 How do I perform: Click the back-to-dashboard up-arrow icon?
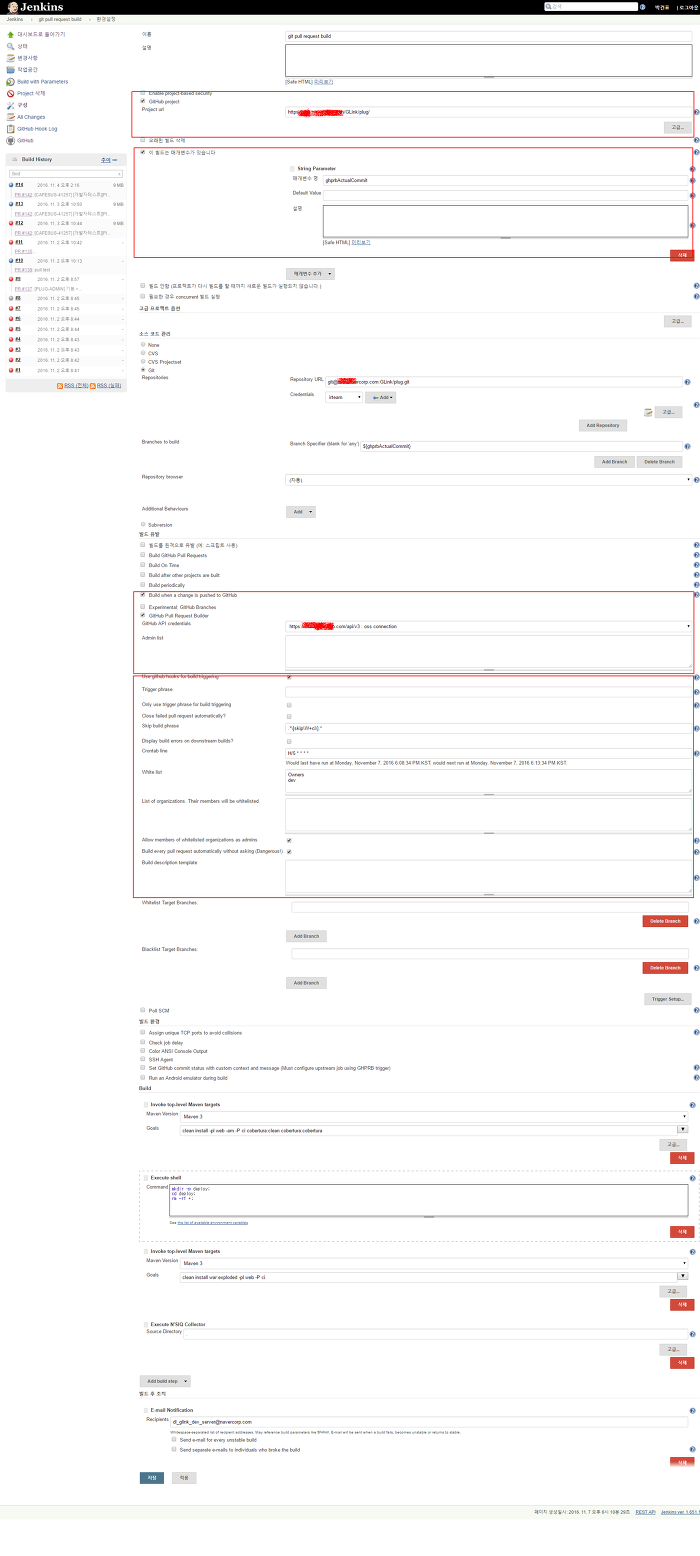10,34
